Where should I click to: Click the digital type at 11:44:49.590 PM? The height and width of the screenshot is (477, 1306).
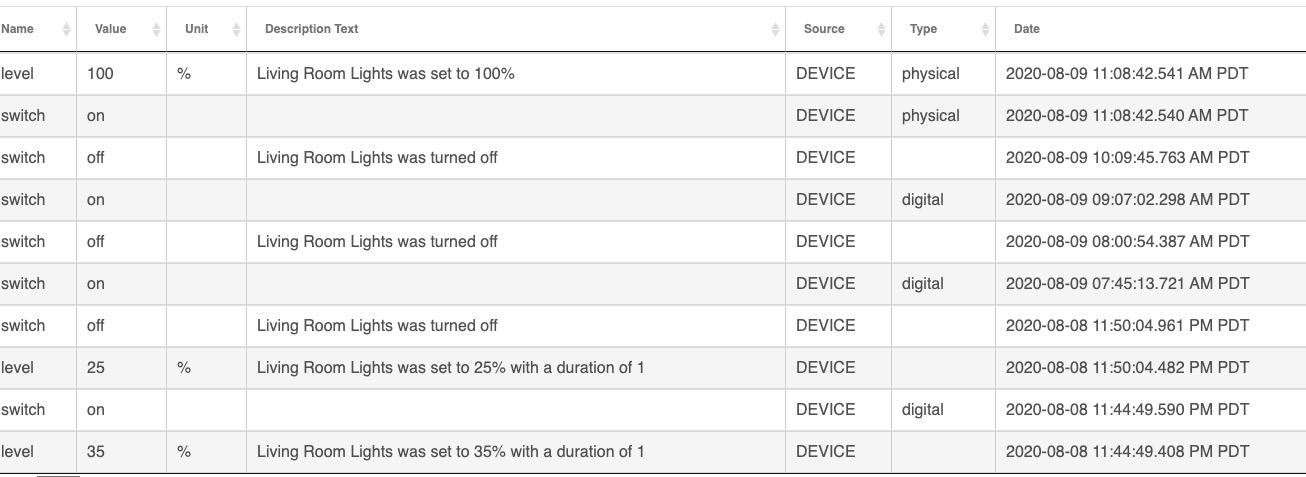click(x=922, y=410)
